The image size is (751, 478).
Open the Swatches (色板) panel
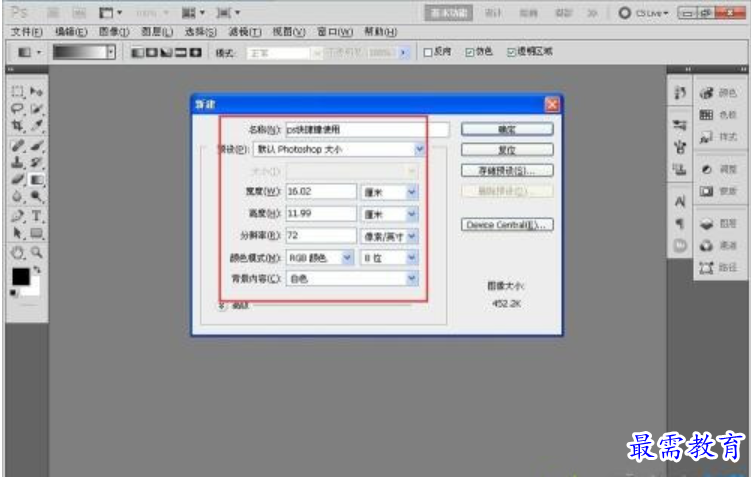(x=718, y=115)
